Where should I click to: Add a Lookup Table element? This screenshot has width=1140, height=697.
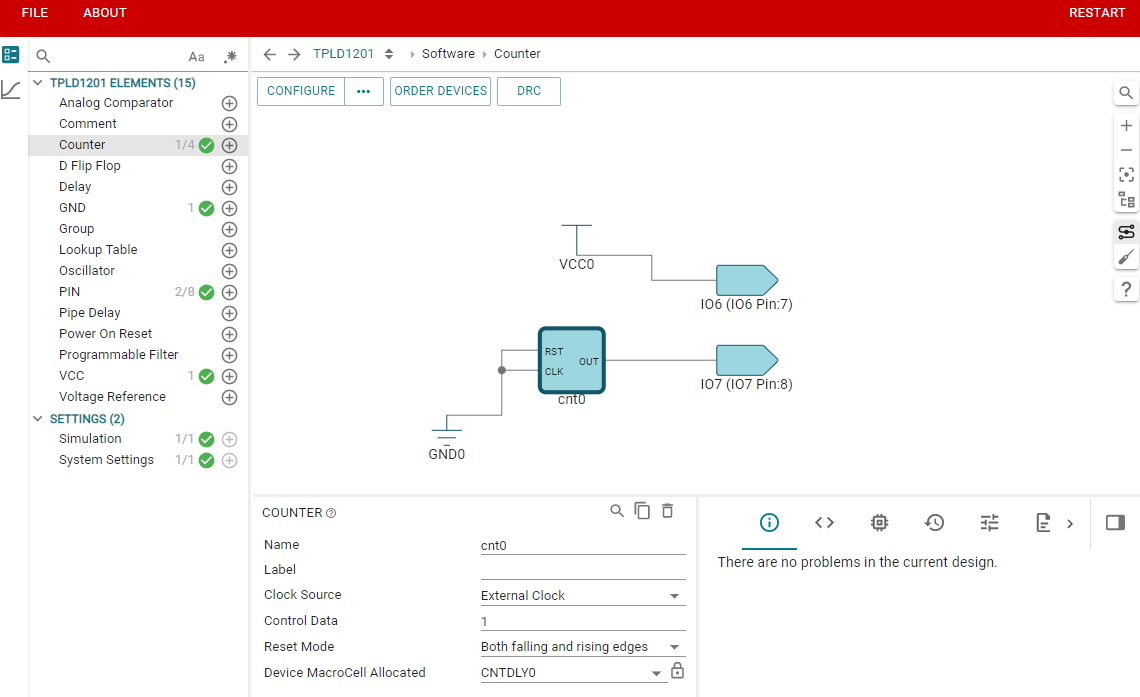pyautogui.click(x=229, y=251)
